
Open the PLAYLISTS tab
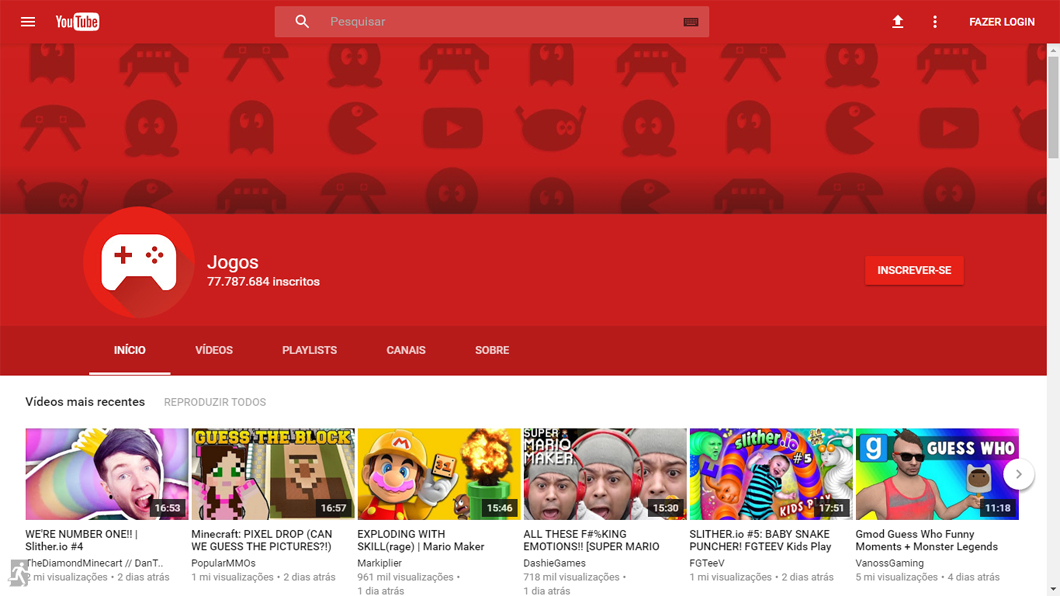pyautogui.click(x=310, y=350)
